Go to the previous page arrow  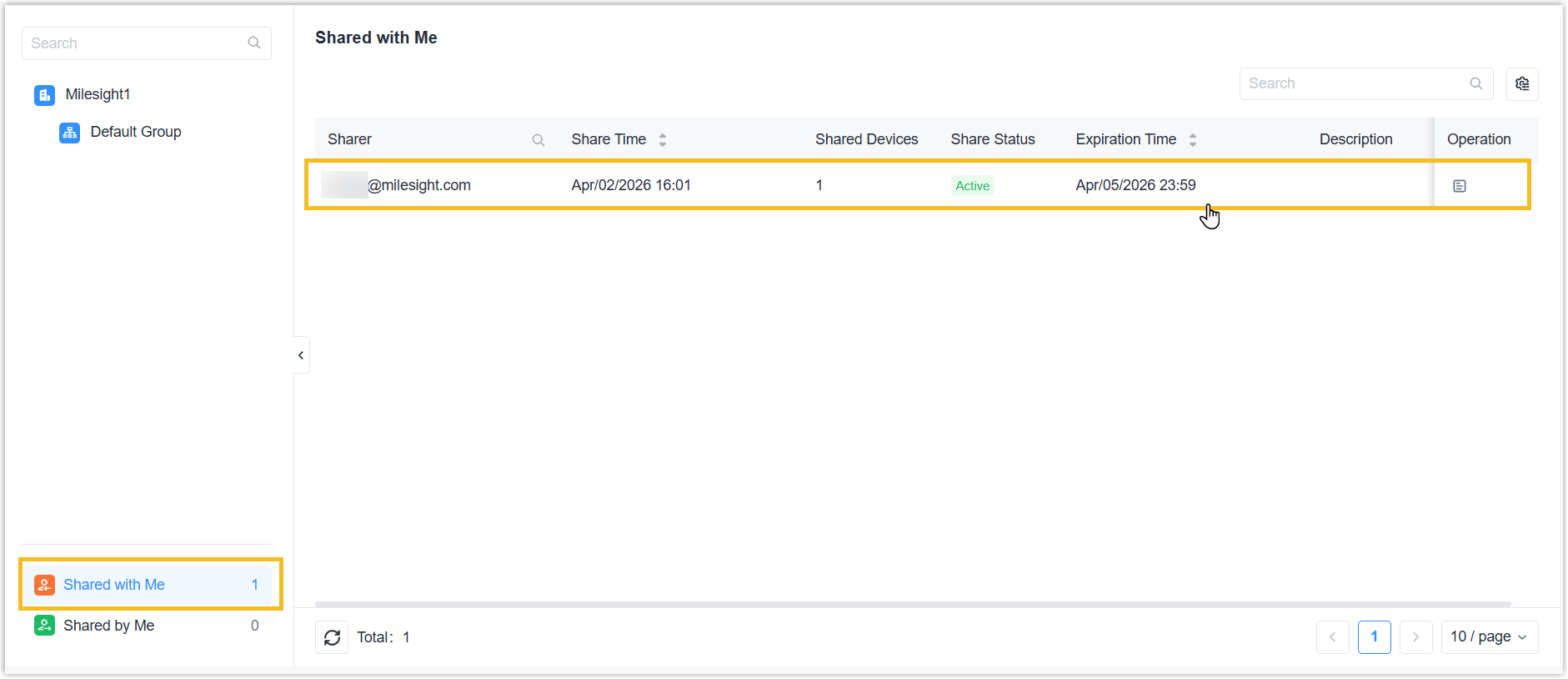pos(1332,637)
